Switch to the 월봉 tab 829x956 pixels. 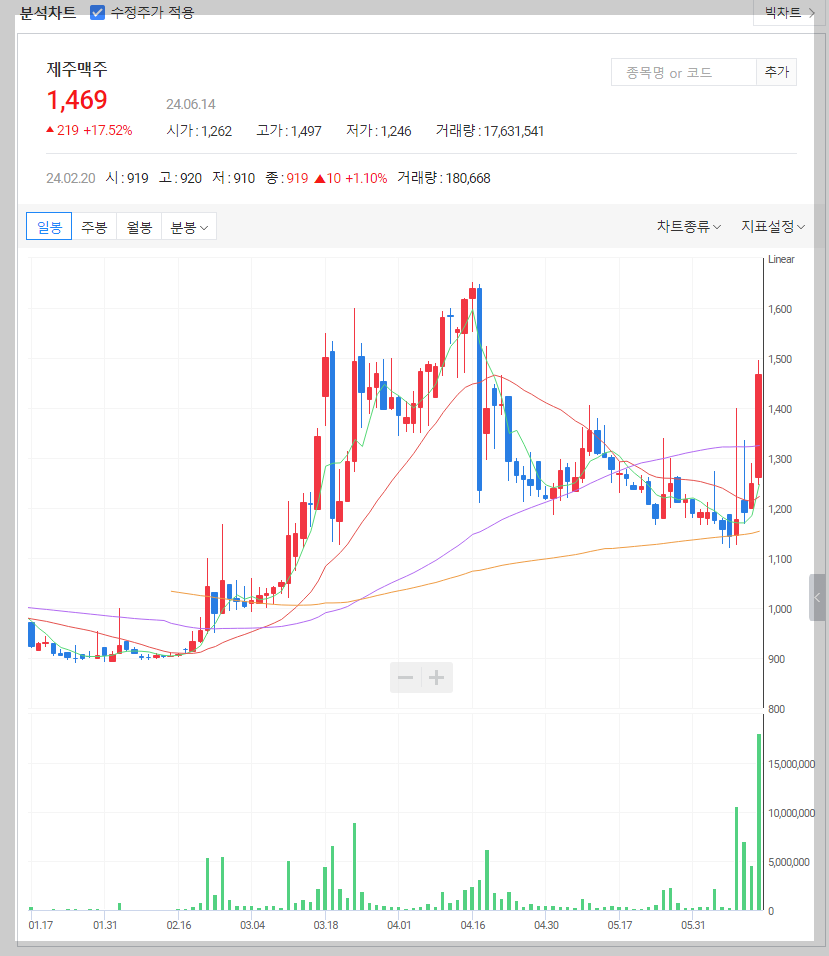click(x=139, y=227)
